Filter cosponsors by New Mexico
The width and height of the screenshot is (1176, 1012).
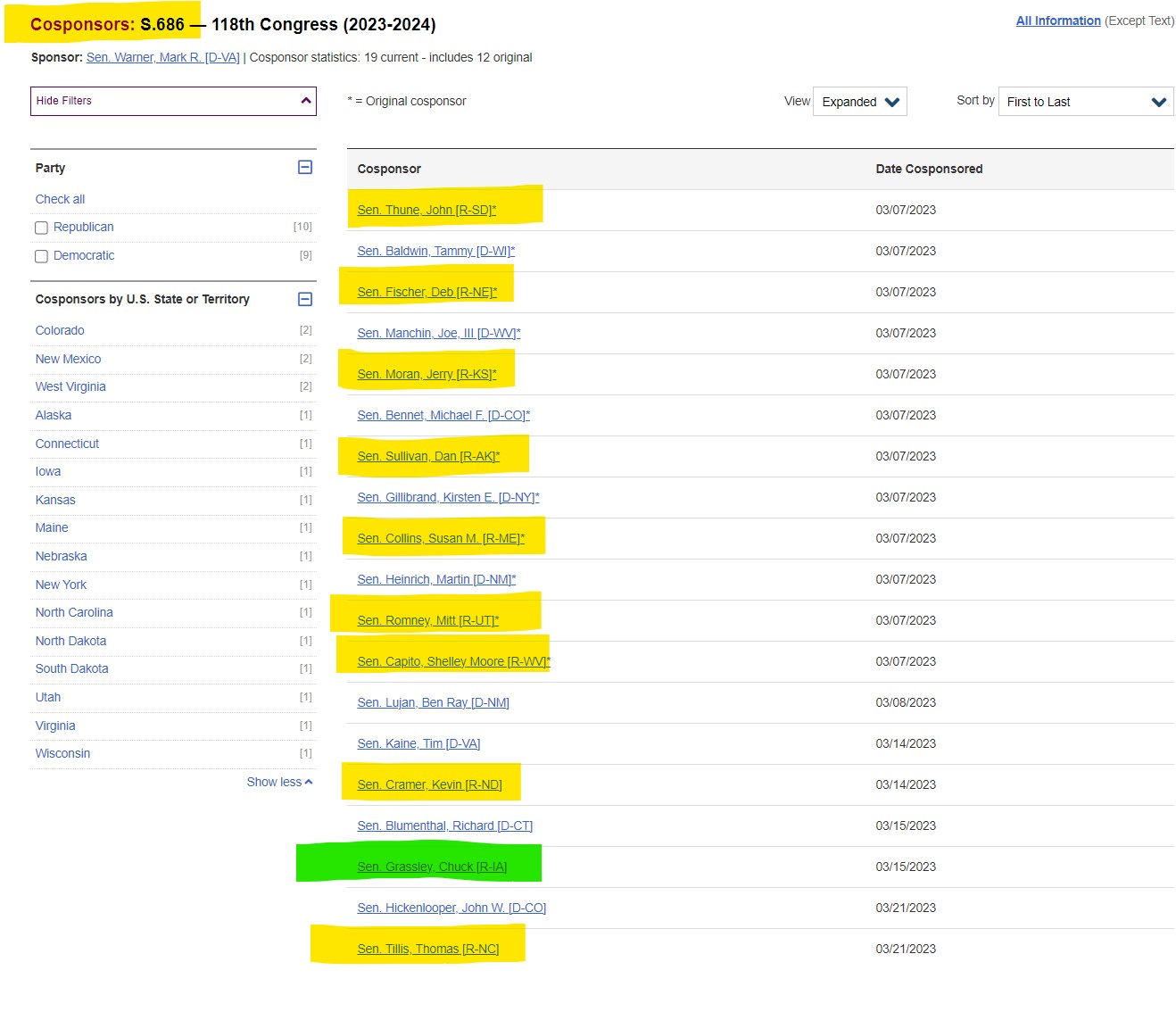pos(68,359)
